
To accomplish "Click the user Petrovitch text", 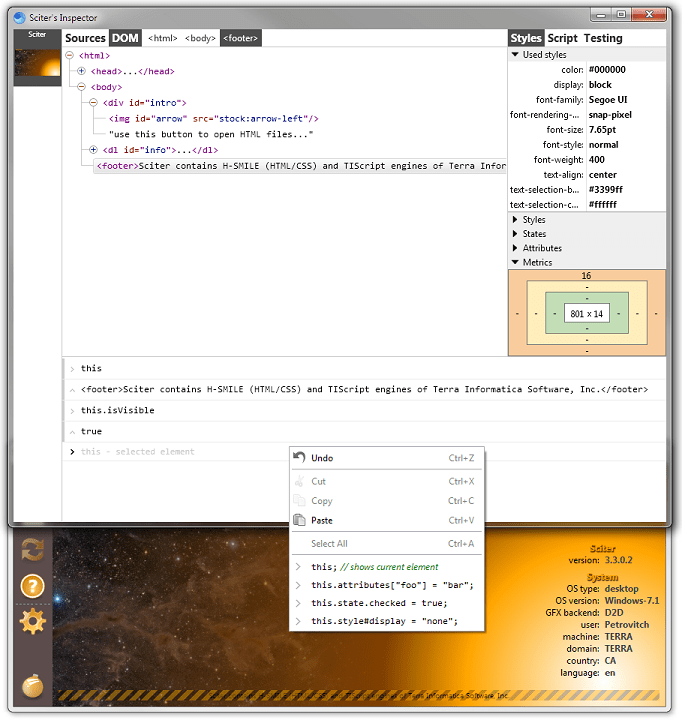I will (x=627, y=624).
